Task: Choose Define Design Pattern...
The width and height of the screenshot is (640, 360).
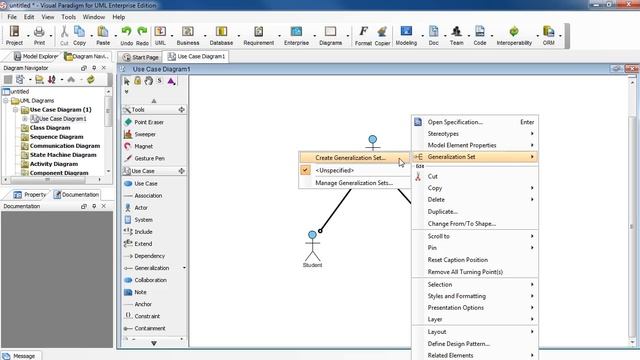Action: tap(475, 344)
